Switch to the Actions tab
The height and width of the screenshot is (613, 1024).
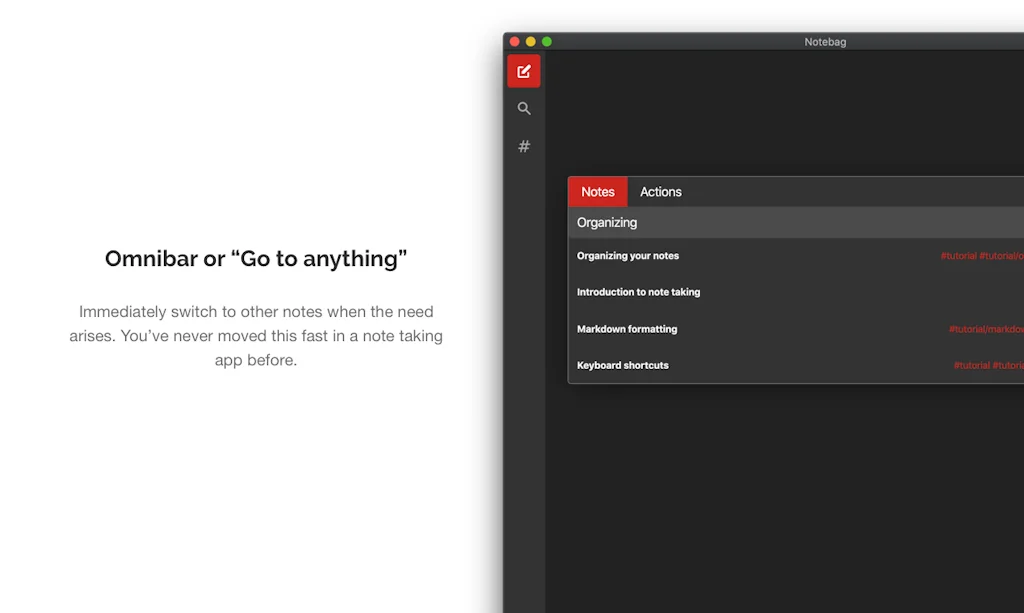tap(660, 191)
